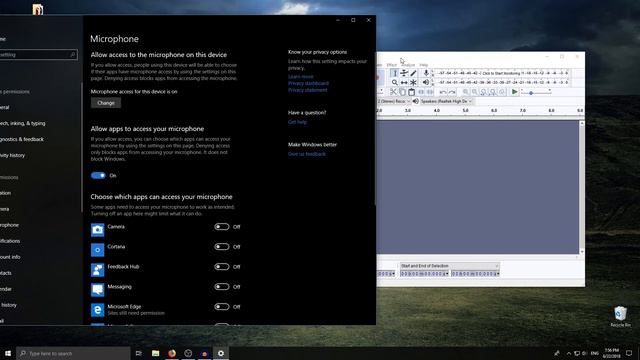Open the Effect menu in Audacity

(x=391, y=65)
